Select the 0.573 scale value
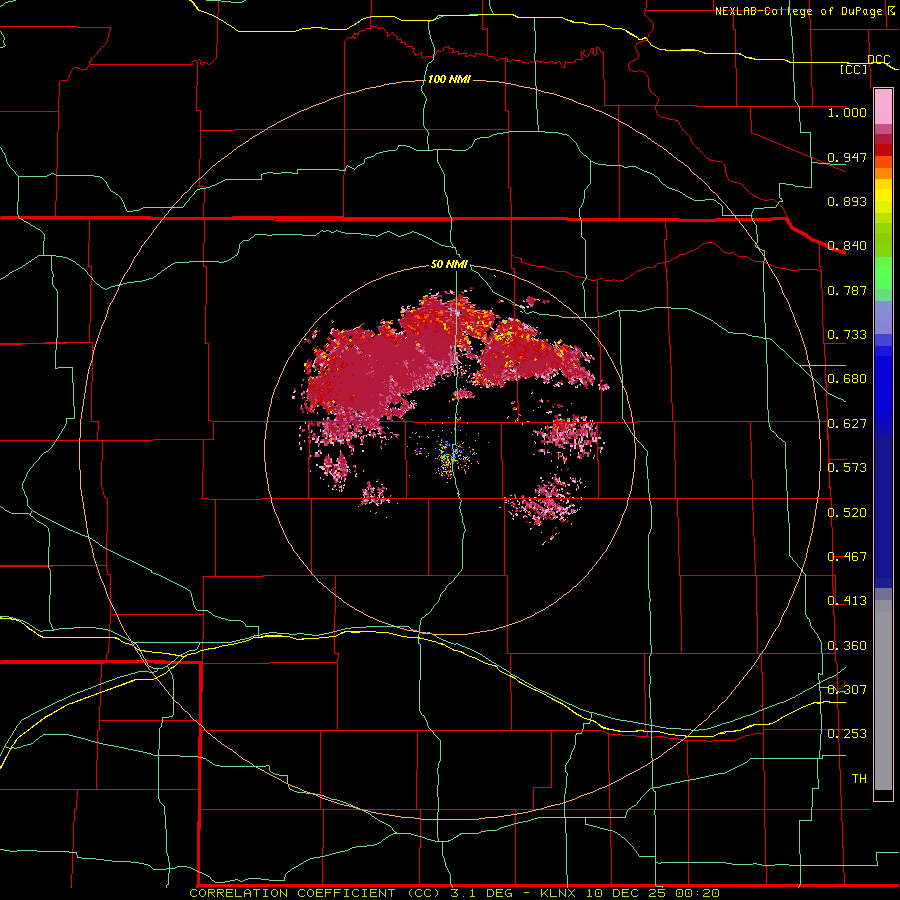Screen dimensions: 900x900 coord(847,468)
